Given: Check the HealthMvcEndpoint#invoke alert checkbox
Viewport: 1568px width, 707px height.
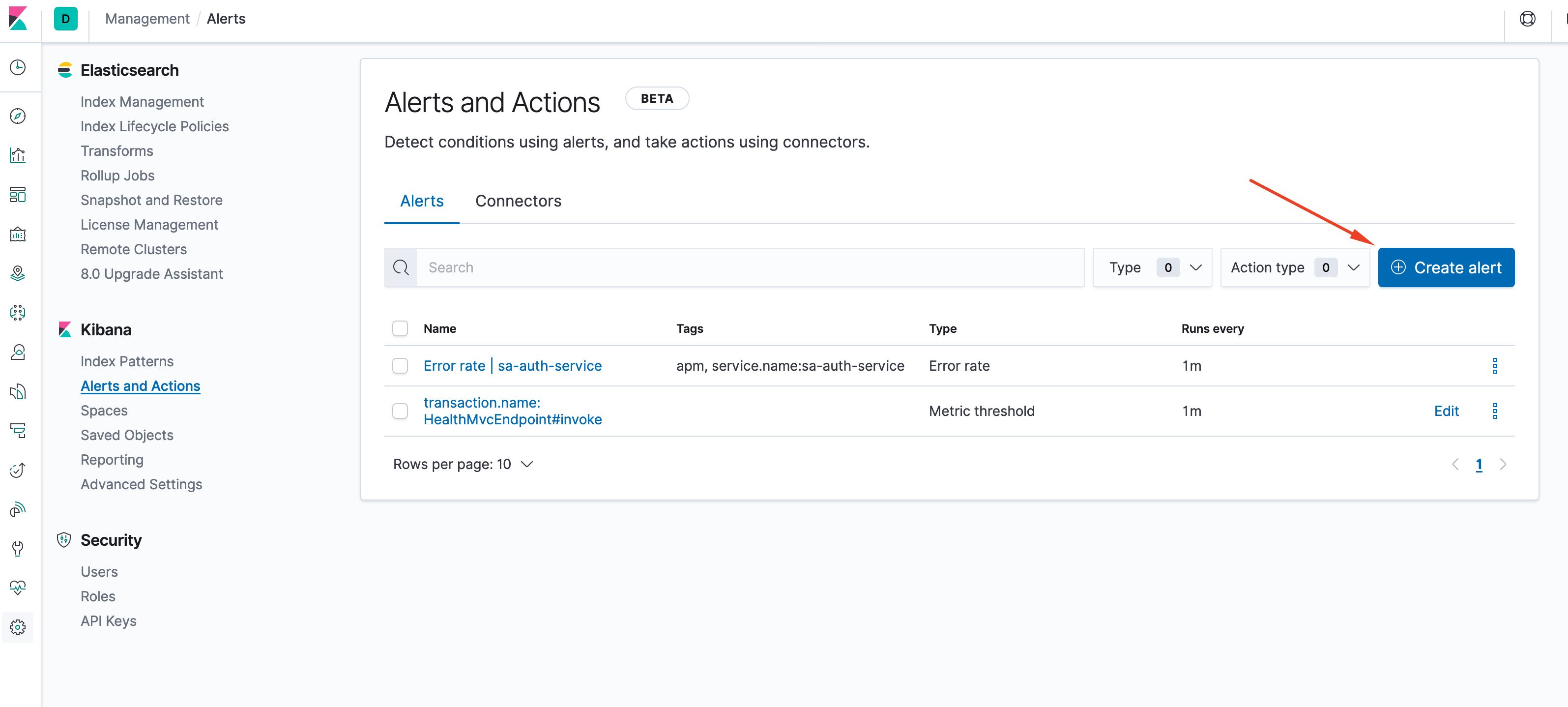Looking at the screenshot, I should click(x=400, y=411).
